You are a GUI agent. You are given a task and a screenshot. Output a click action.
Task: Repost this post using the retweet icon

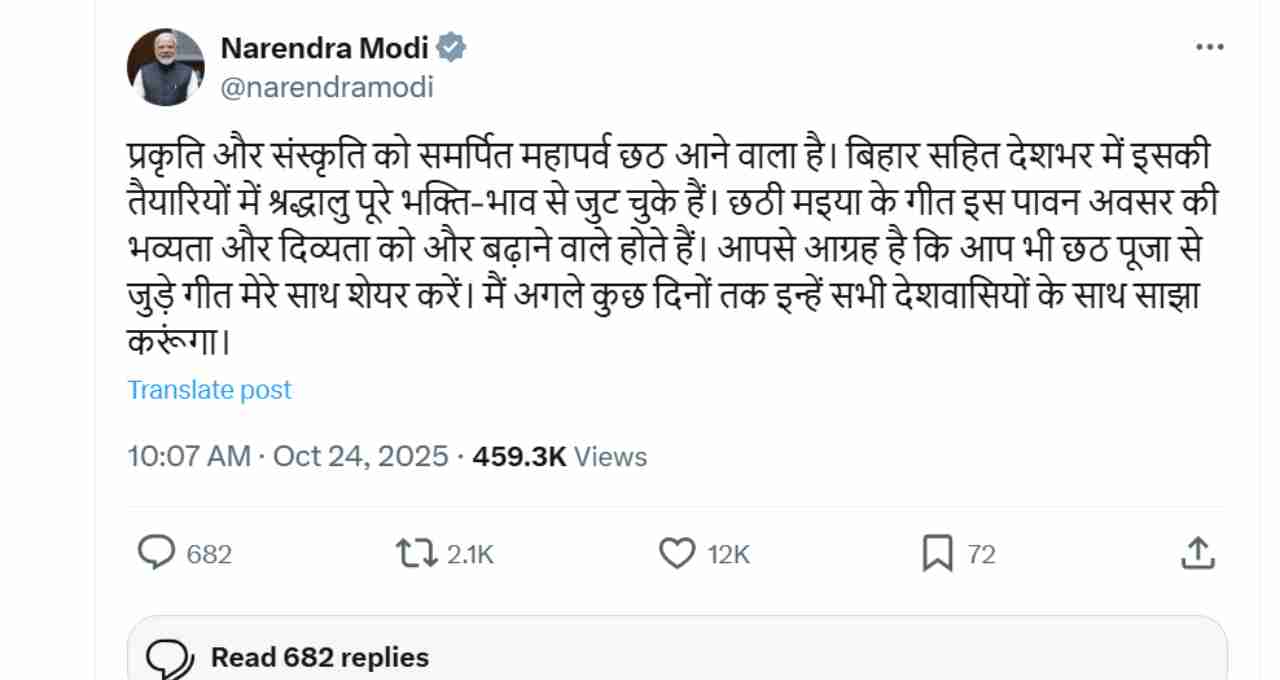pos(415,553)
